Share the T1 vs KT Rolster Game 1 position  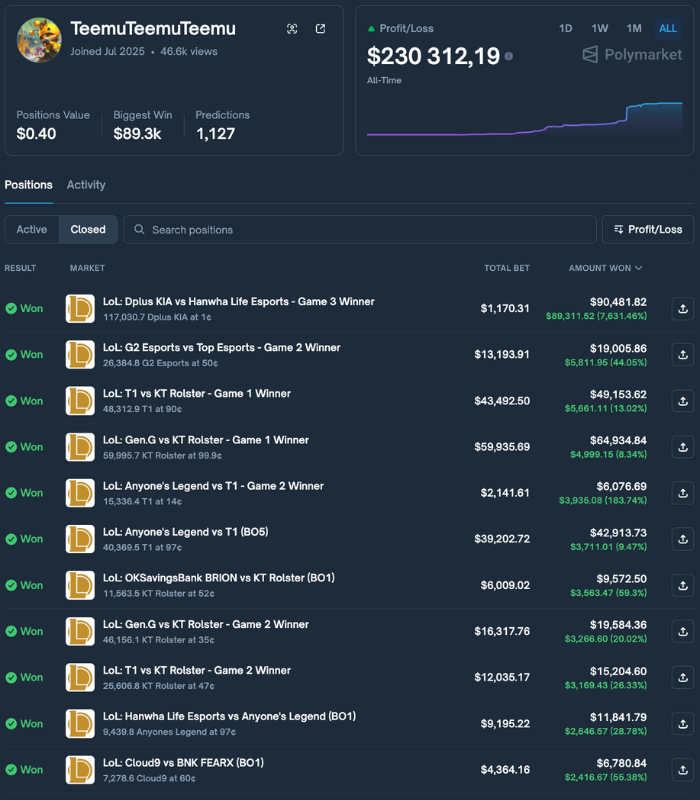pos(683,401)
